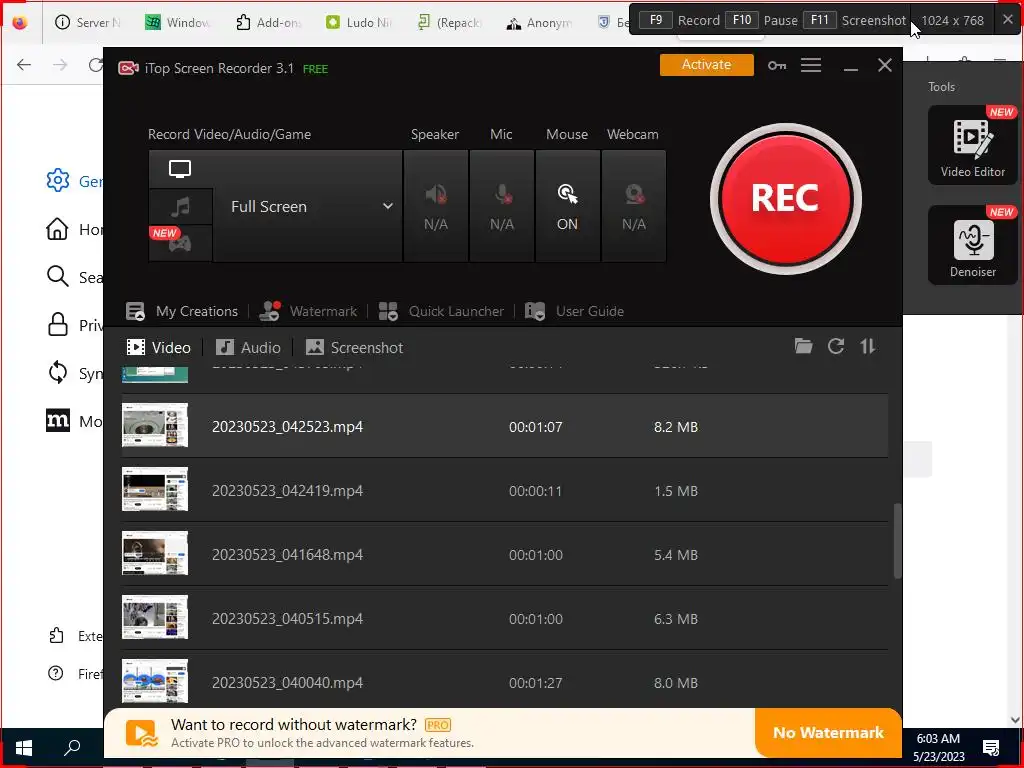The width and height of the screenshot is (1024, 768).
Task: Open Firefox Home settings house icon
Action: (57, 229)
